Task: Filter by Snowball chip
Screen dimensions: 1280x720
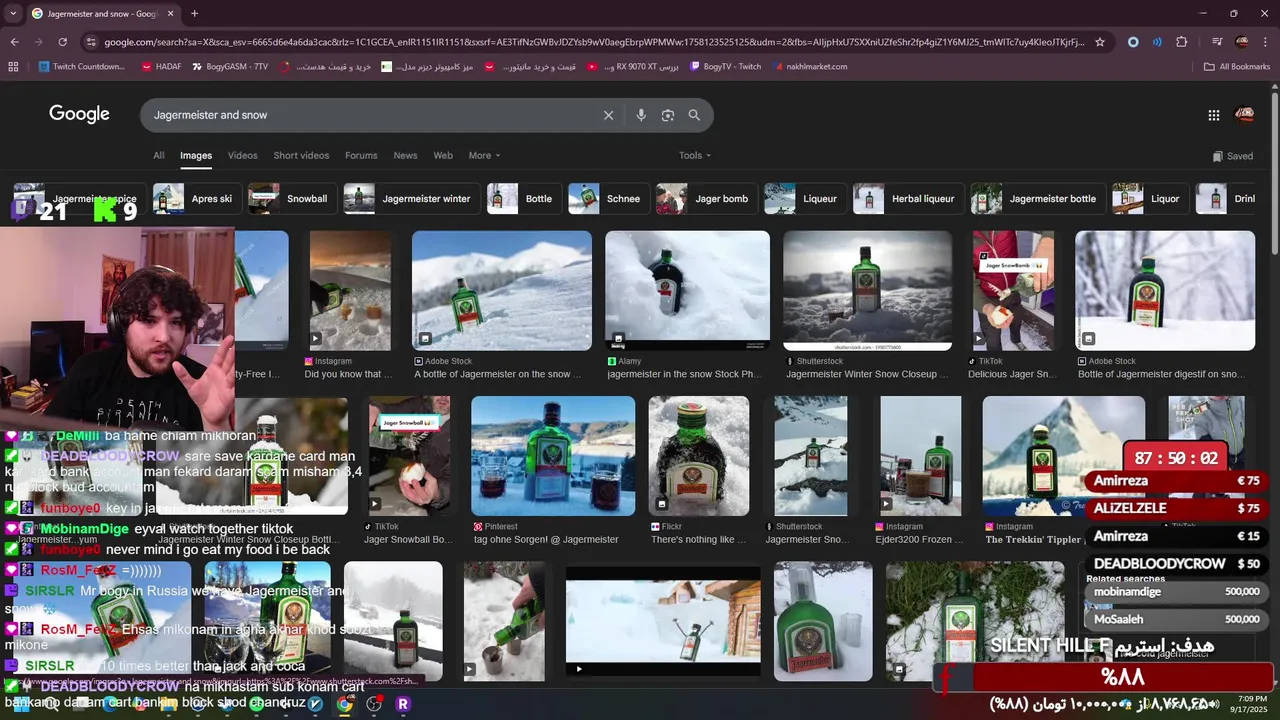Action: pos(291,199)
